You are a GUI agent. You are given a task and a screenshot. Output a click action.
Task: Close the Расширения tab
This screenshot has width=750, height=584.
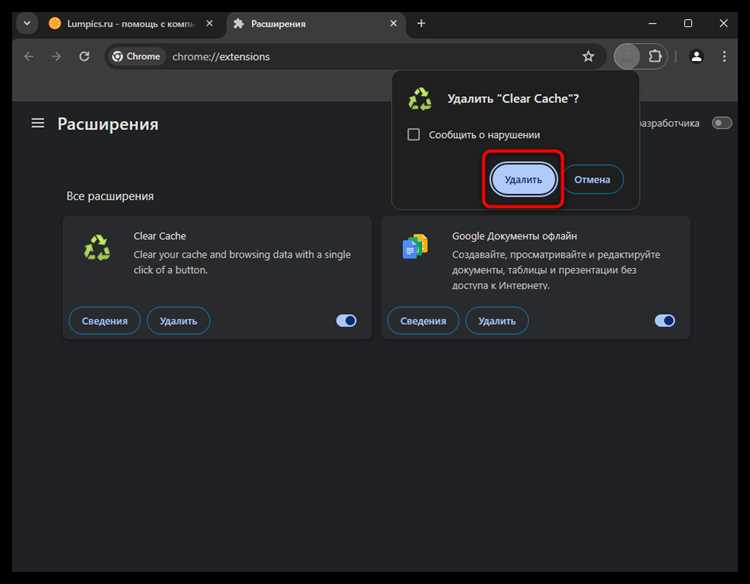pyautogui.click(x=393, y=23)
